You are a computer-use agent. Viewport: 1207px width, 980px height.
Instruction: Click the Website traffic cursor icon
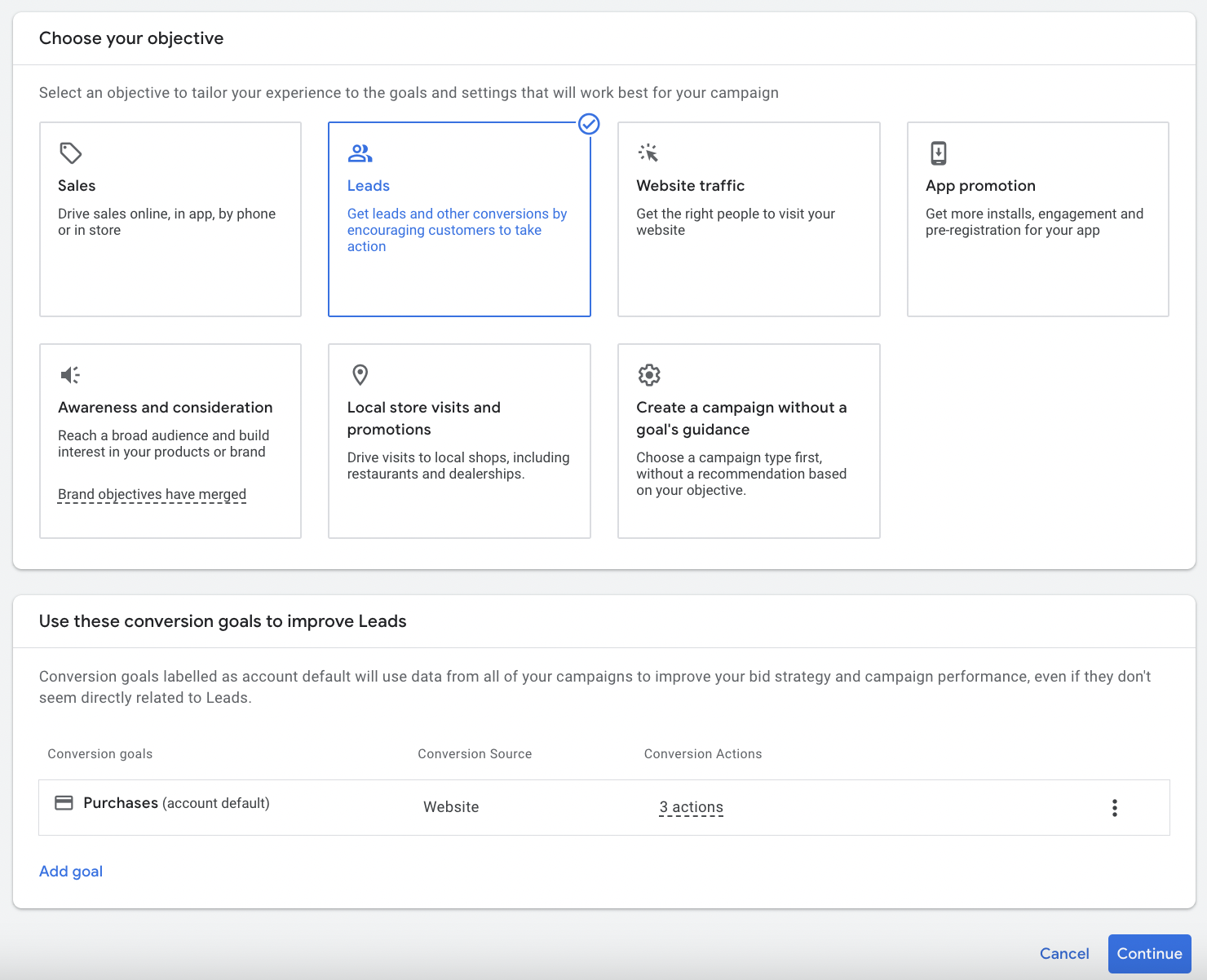[648, 152]
